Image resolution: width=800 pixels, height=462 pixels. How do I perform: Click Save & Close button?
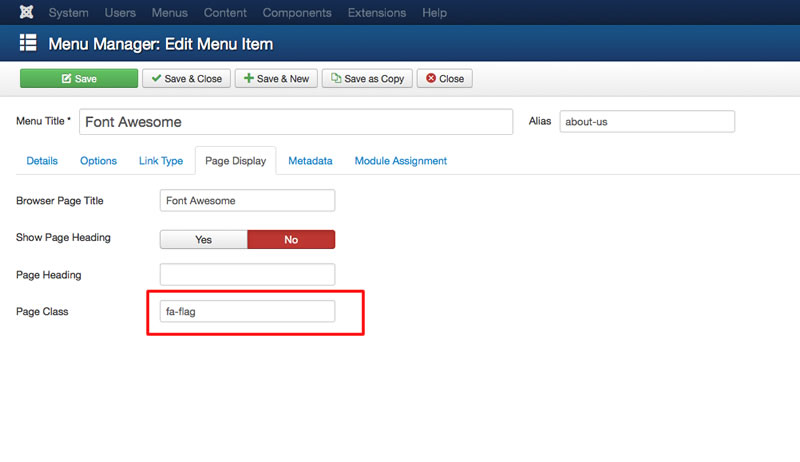[186, 79]
